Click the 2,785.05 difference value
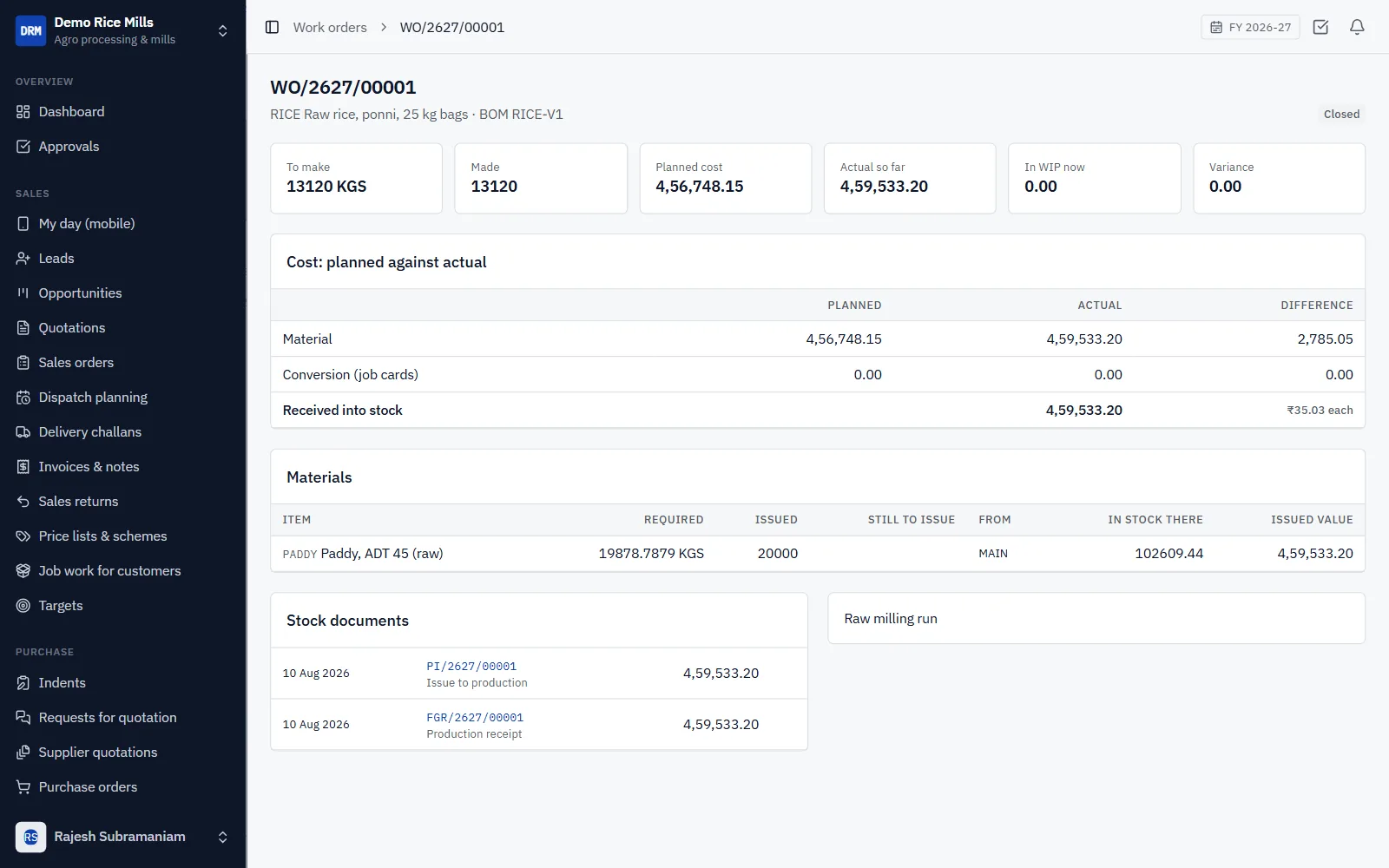The width and height of the screenshot is (1389, 868). click(x=1325, y=339)
